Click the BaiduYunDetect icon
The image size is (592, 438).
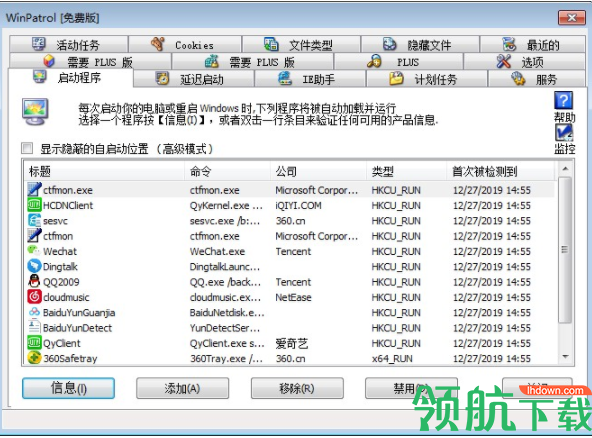click(34, 327)
